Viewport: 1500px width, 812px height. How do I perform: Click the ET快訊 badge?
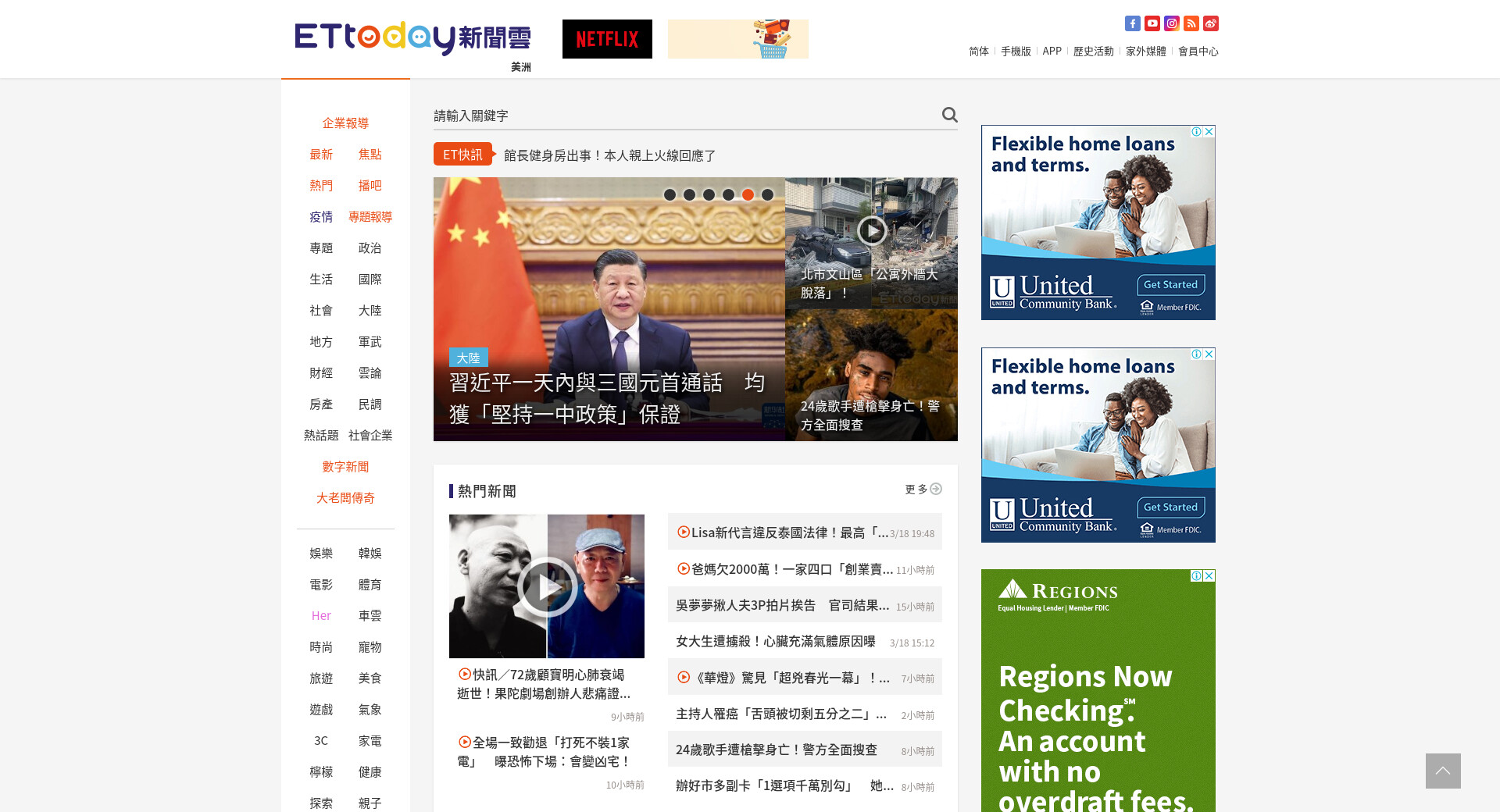pos(464,155)
